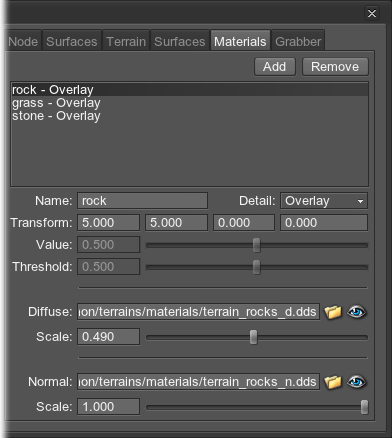Click the Diffuse texture path field

[x=198, y=312]
